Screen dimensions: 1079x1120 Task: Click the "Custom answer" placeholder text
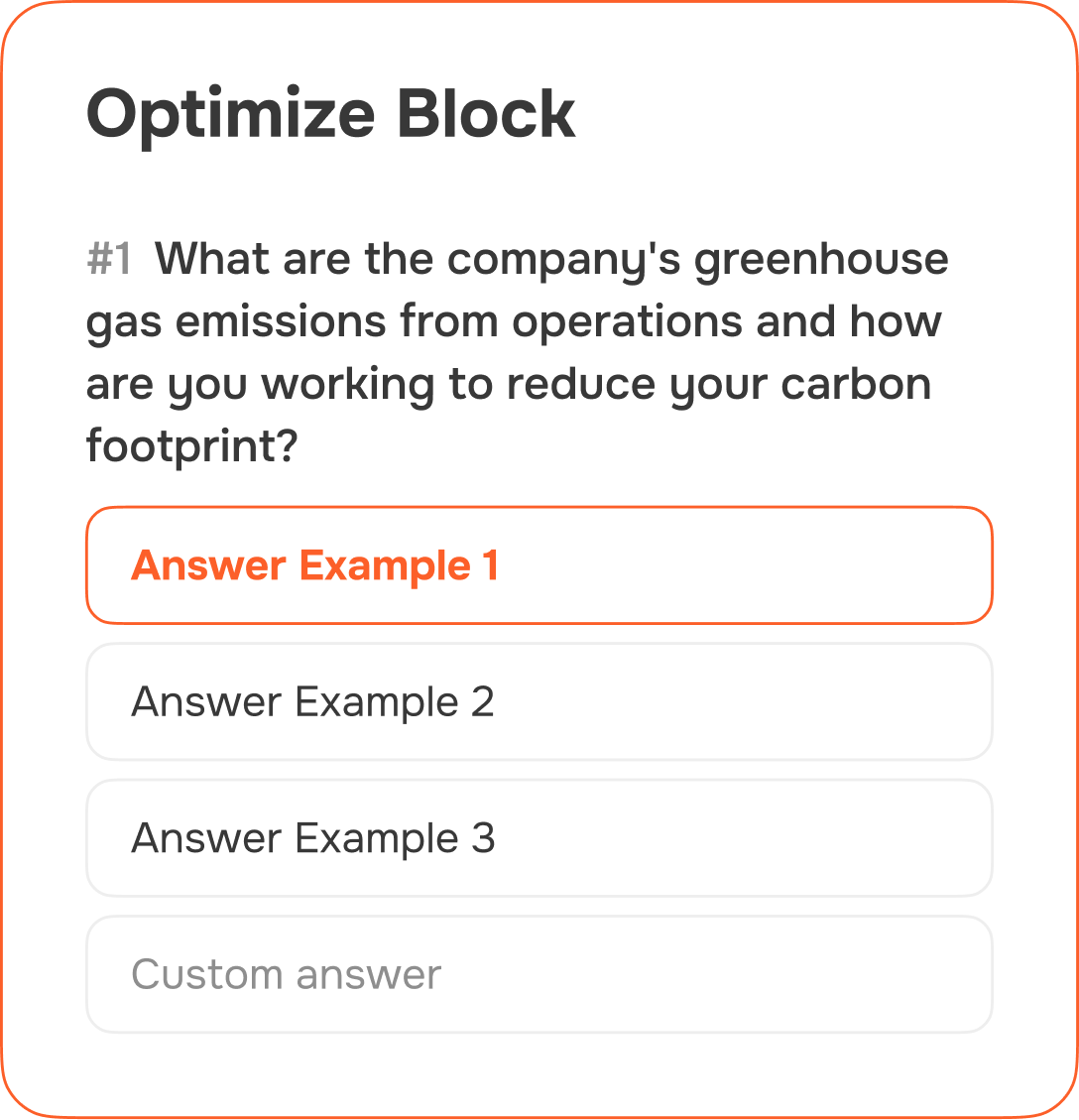coord(286,974)
